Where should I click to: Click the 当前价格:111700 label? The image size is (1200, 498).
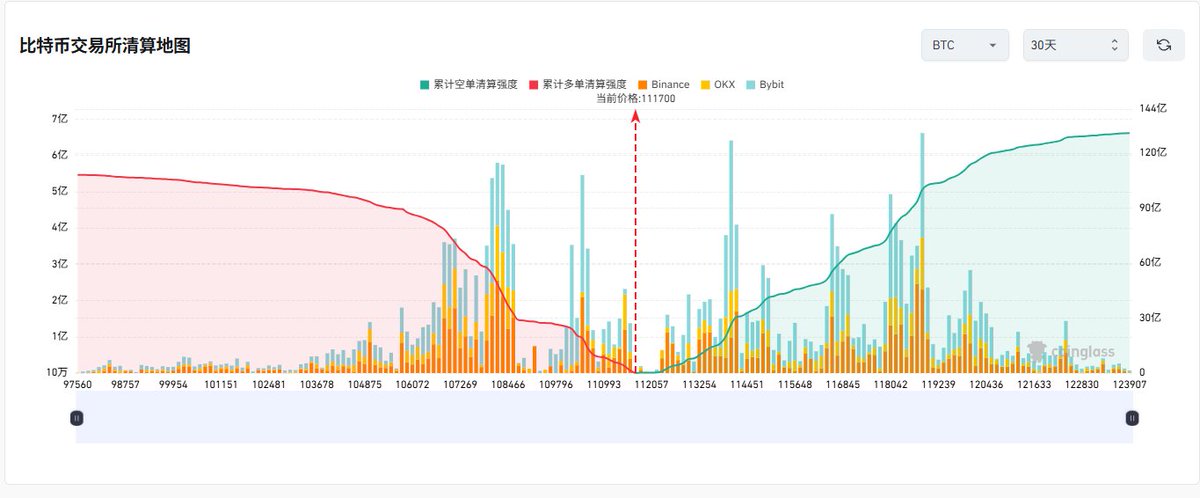pos(635,98)
